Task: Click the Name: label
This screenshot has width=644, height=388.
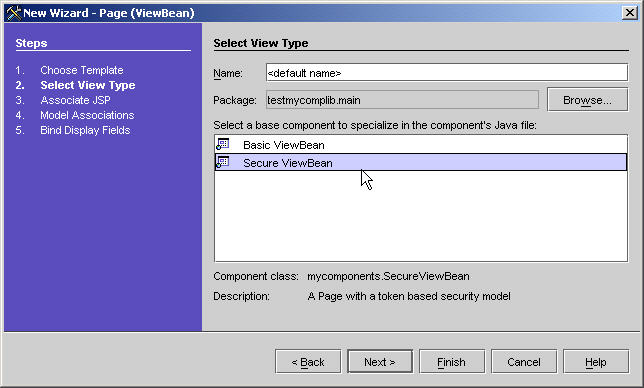Action: [228, 73]
